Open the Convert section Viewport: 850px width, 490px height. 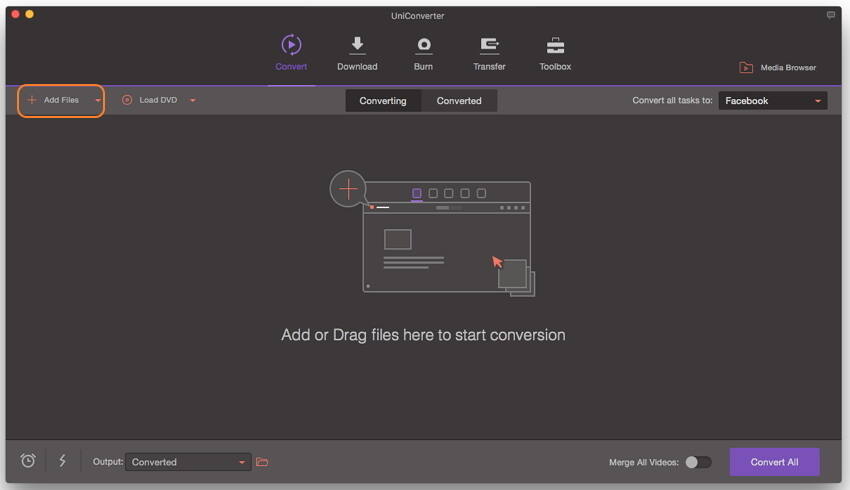click(291, 52)
